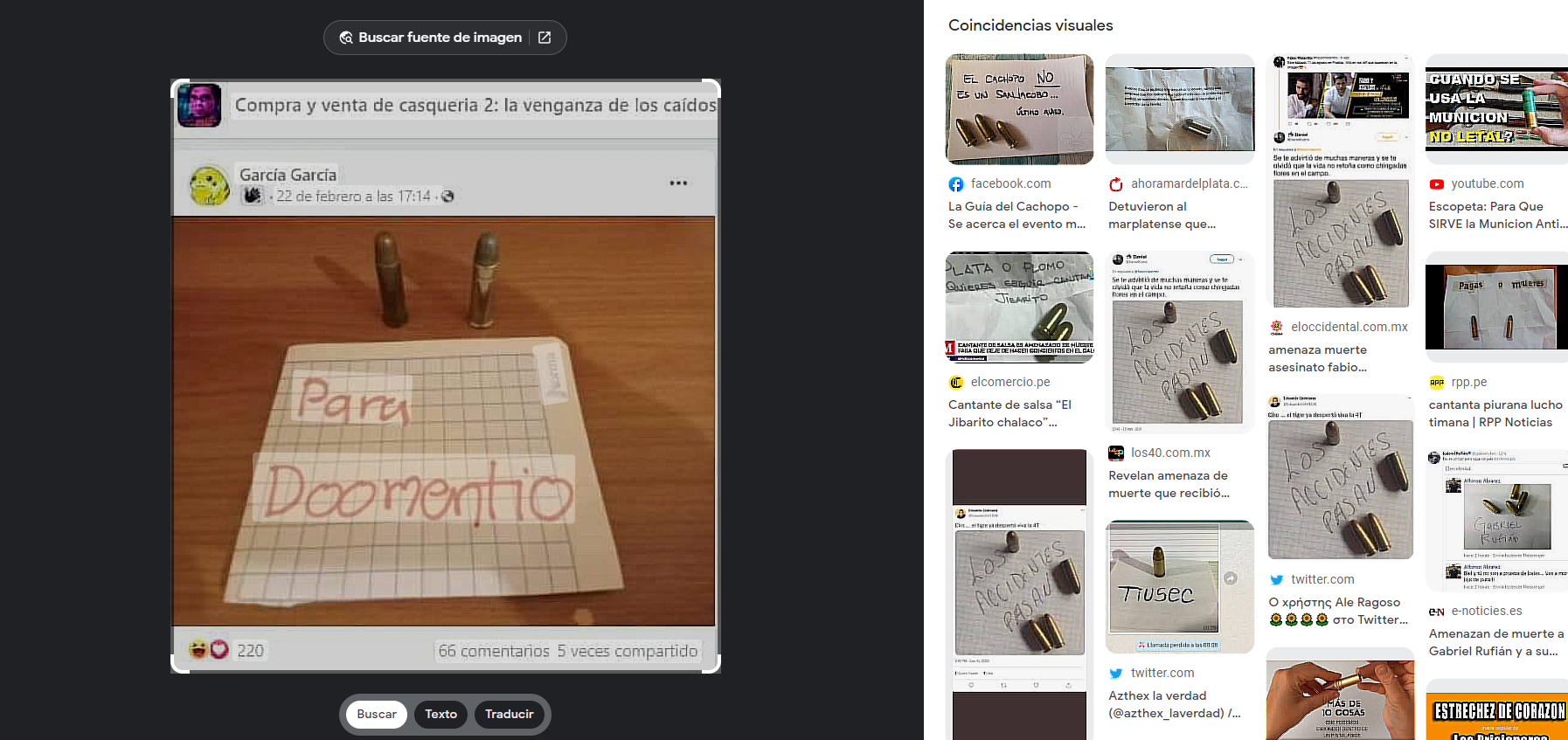1568x740 pixels.
Task: Open the Plata o Plomo note thumbnail
Action: (x=1019, y=308)
